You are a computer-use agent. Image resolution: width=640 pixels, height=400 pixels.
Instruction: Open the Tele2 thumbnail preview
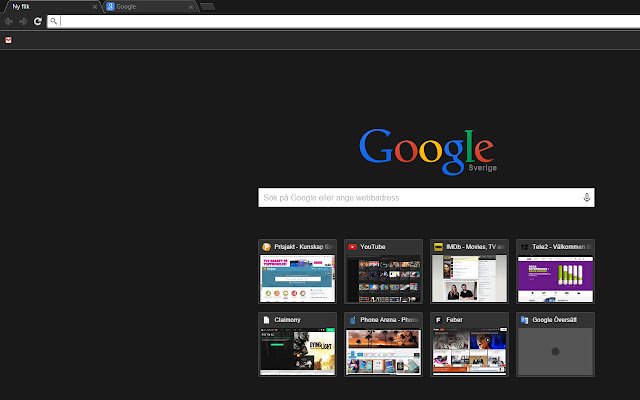[556, 279]
